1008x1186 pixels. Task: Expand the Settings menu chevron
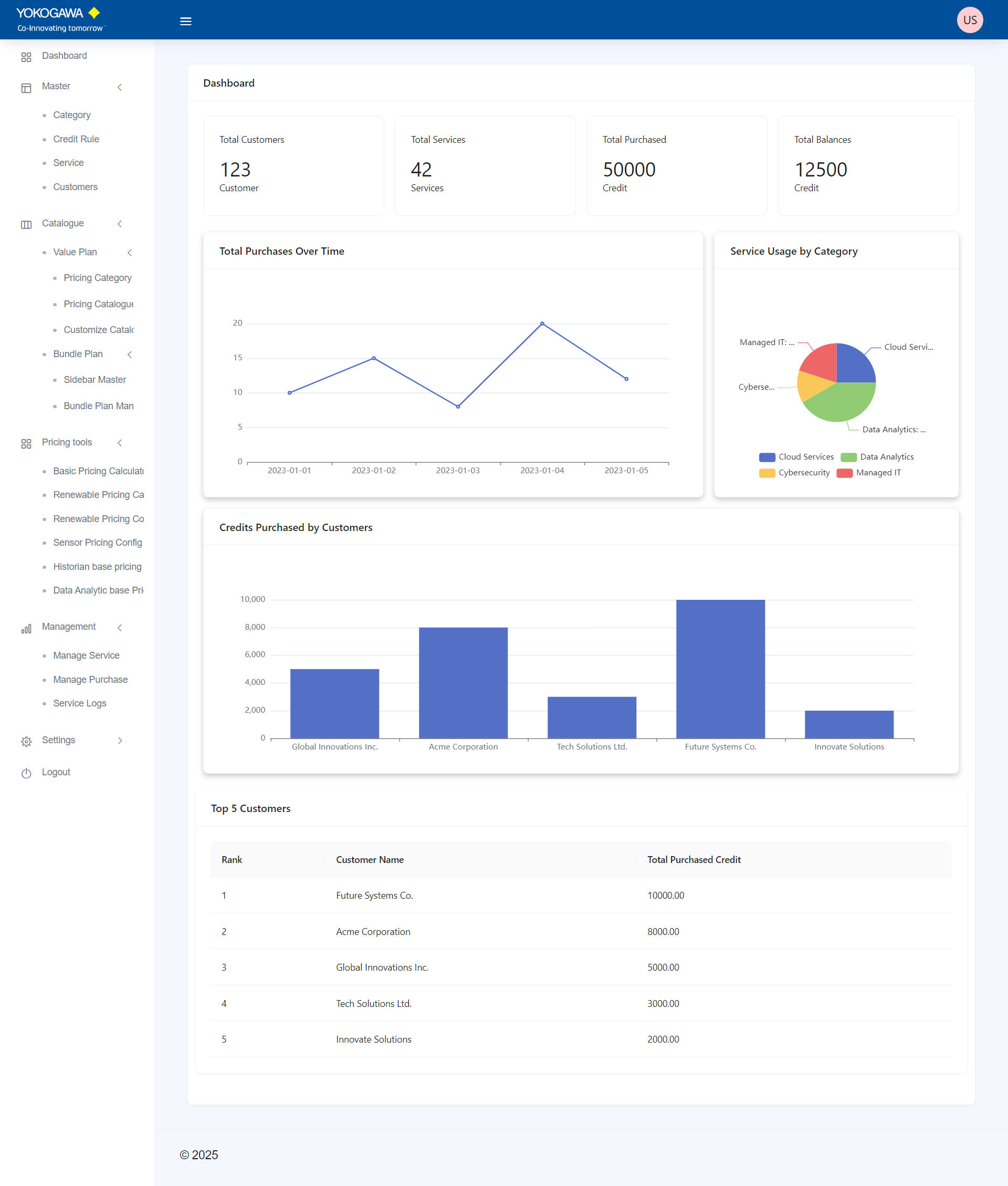click(x=119, y=740)
